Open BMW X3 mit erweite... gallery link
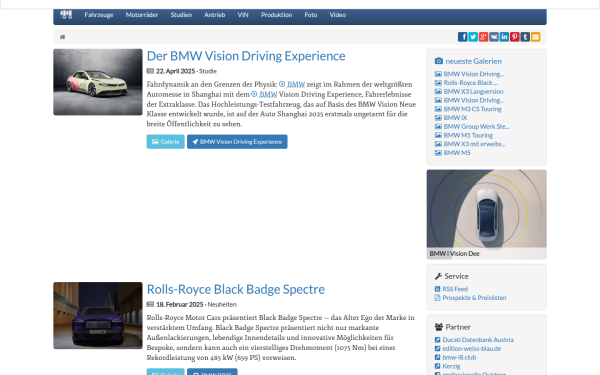The height and width of the screenshot is (375, 600). coord(474,144)
